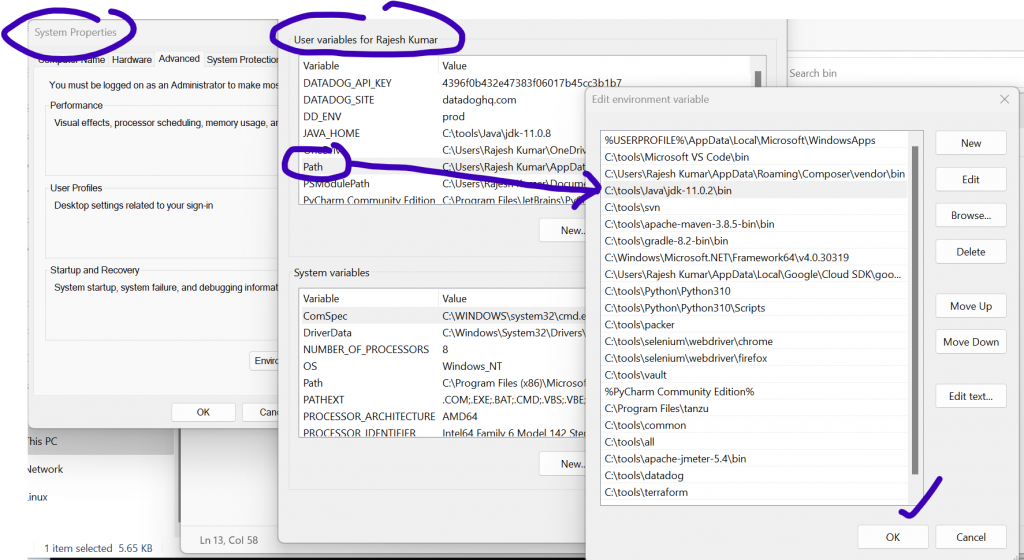Screen dimensions: 1024x560
Task: Open the System Protection tab
Action: pos(243,60)
